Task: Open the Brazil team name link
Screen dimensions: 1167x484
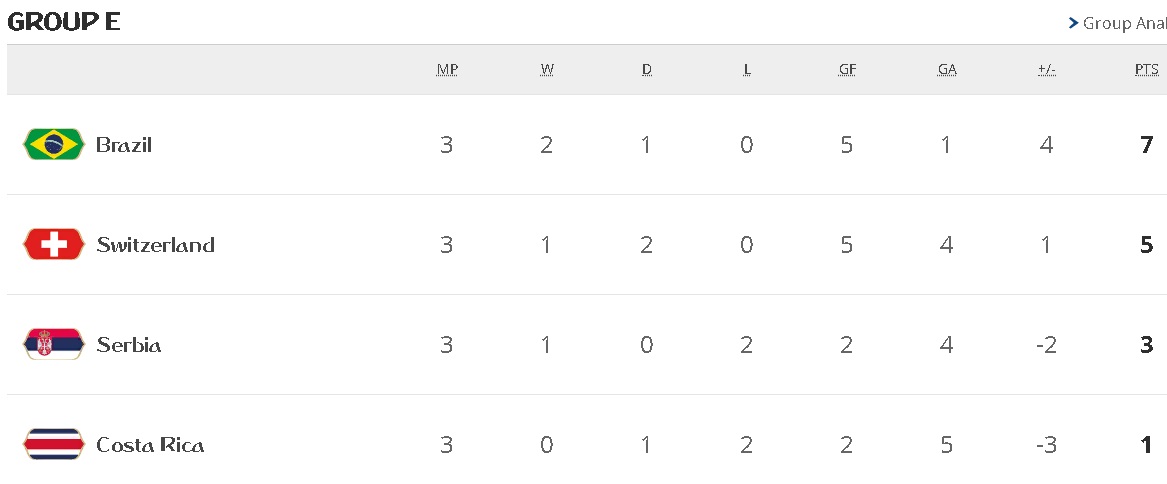Action: pyautogui.click(x=124, y=145)
